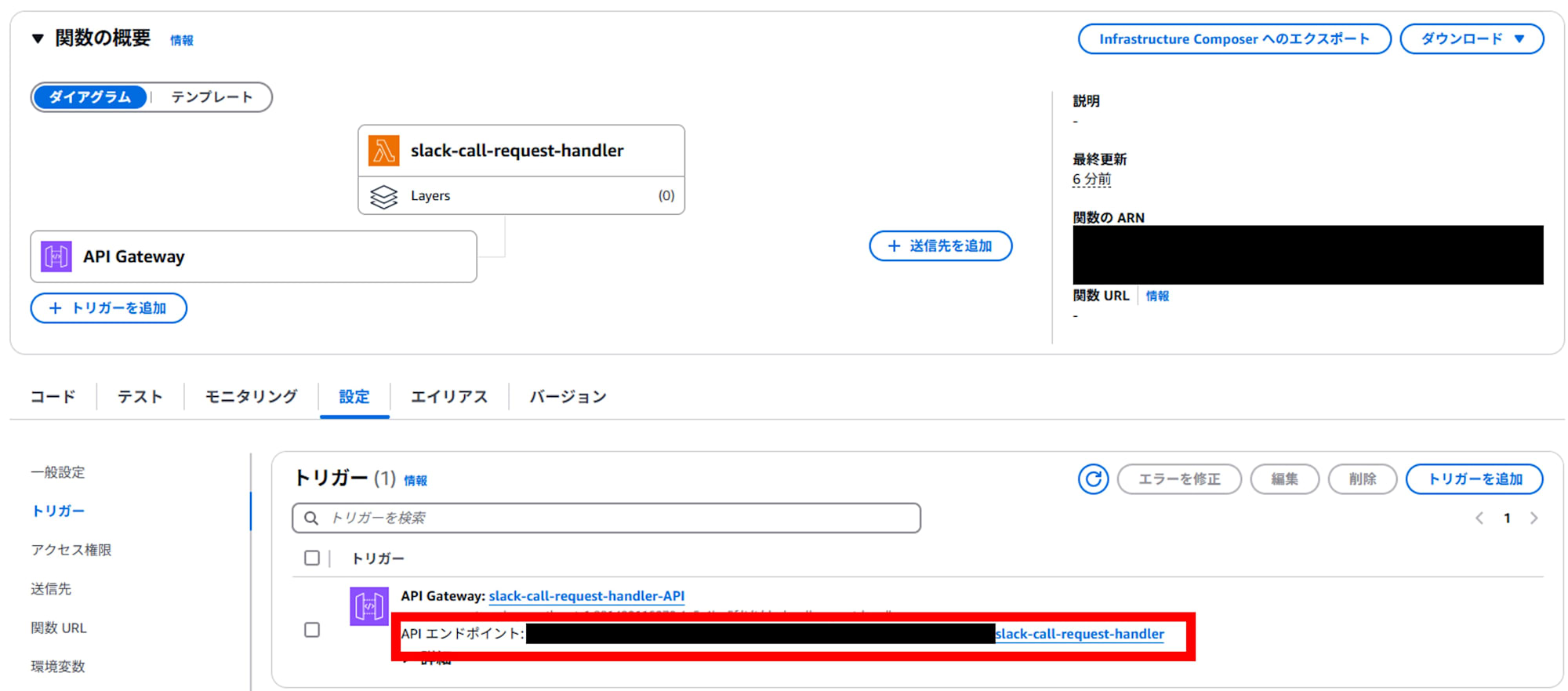Image resolution: width=1568 pixels, height=691 pixels.
Task: Switch to the テンプレート view
Action: tap(212, 97)
